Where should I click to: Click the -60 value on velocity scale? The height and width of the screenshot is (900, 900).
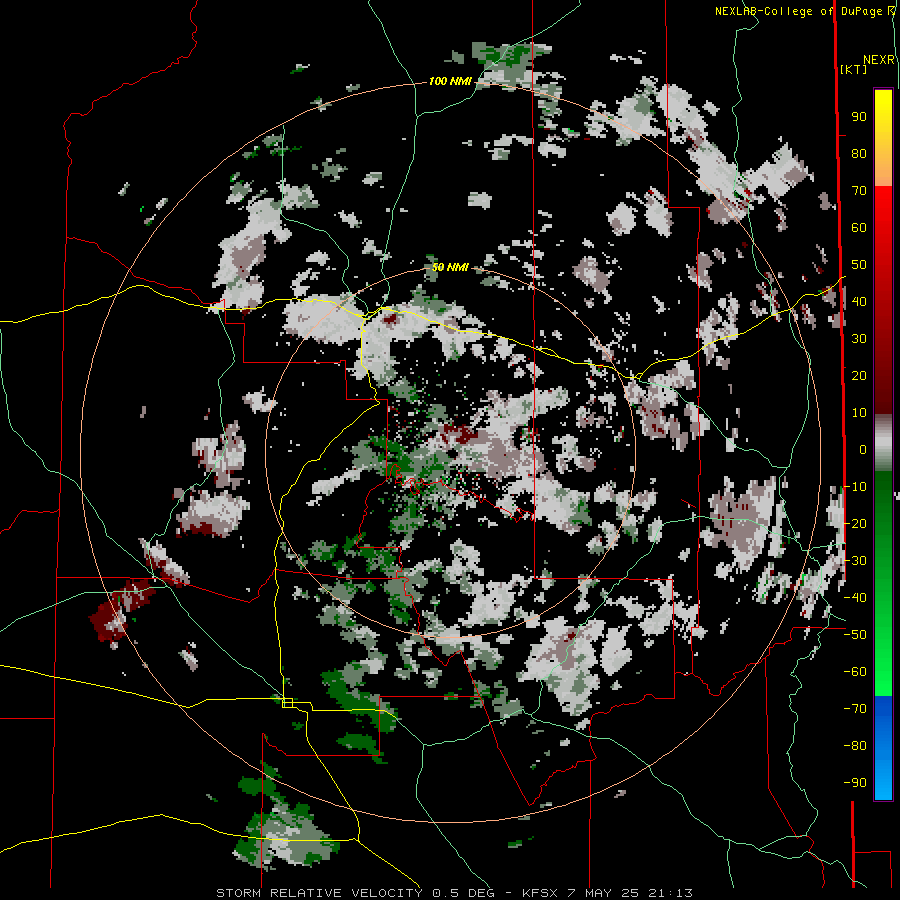pos(855,672)
